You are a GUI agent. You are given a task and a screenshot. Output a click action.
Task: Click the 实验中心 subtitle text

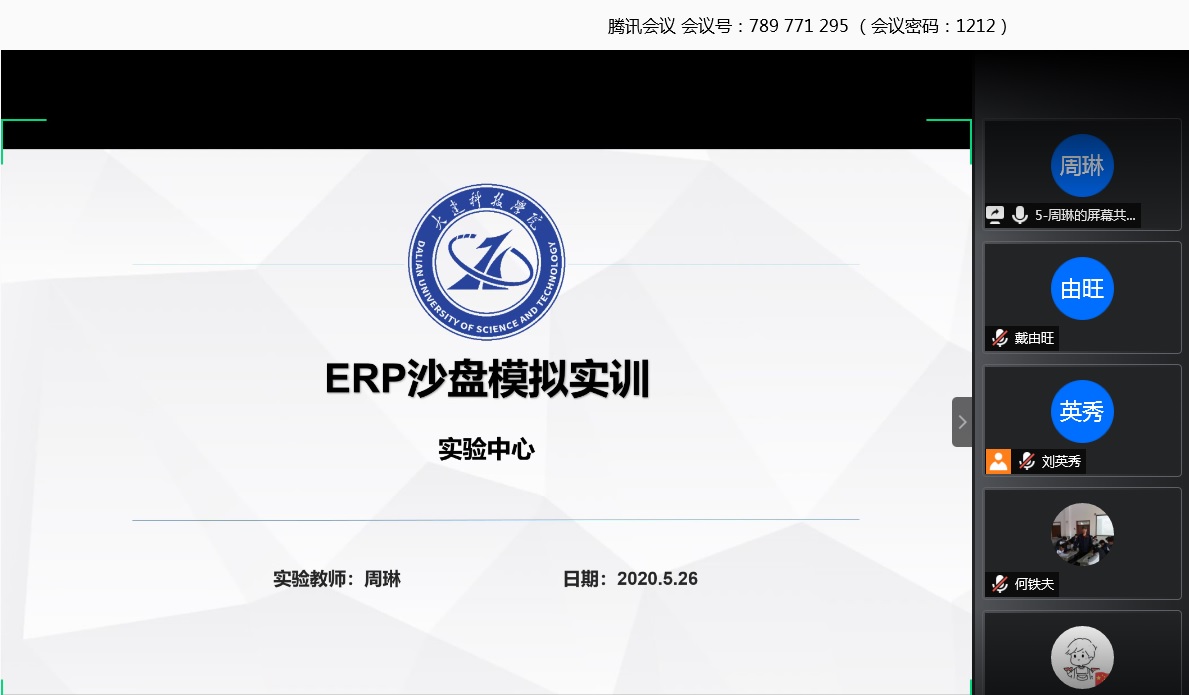487,450
